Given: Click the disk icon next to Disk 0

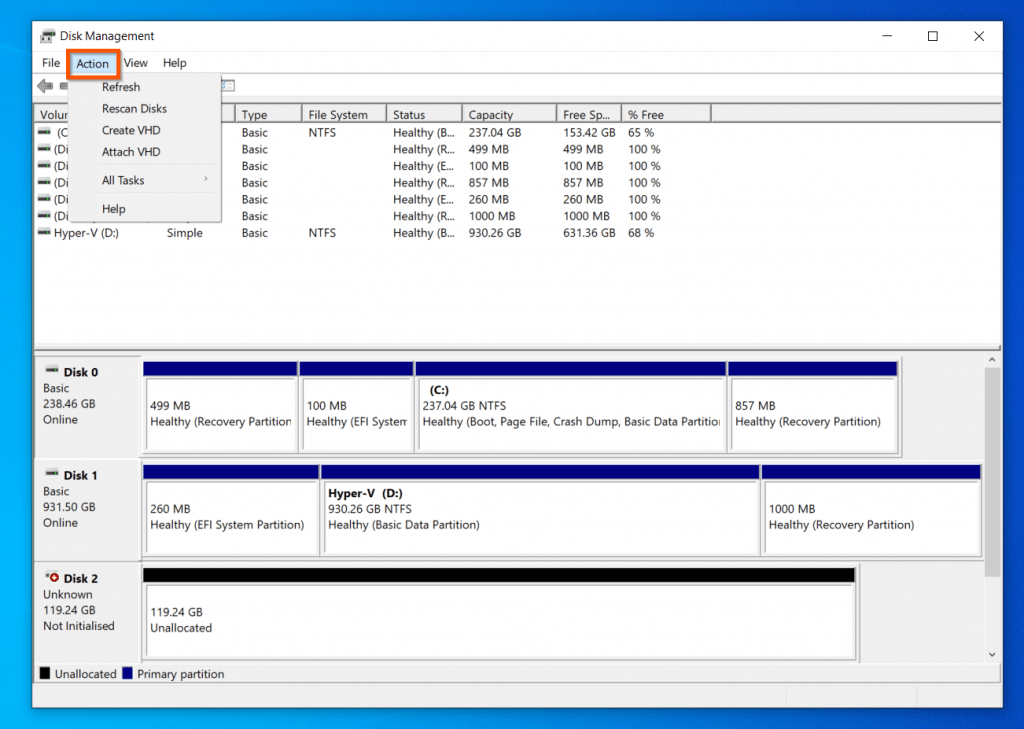Looking at the screenshot, I should coord(52,371).
